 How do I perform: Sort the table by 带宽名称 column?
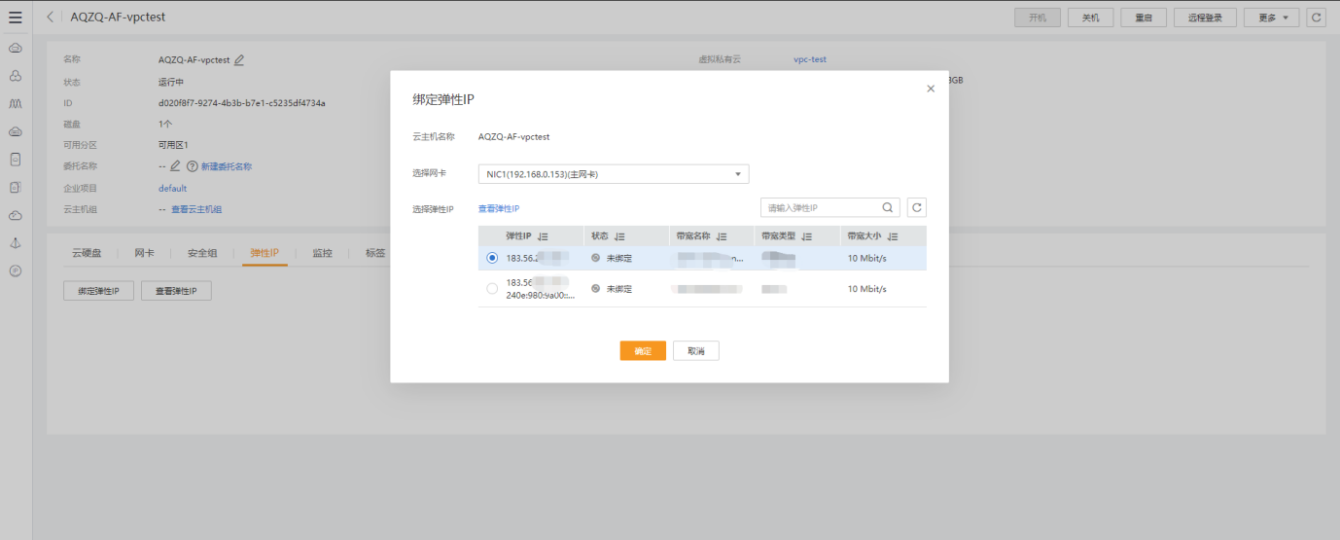720,237
